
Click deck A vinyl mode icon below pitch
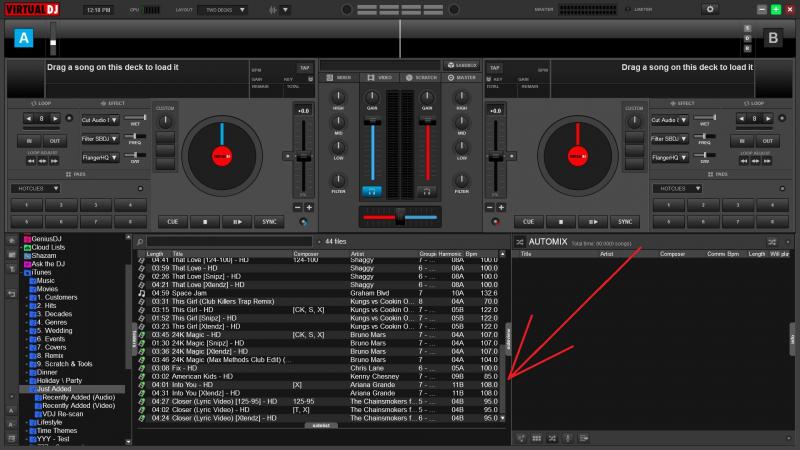tap(304, 221)
